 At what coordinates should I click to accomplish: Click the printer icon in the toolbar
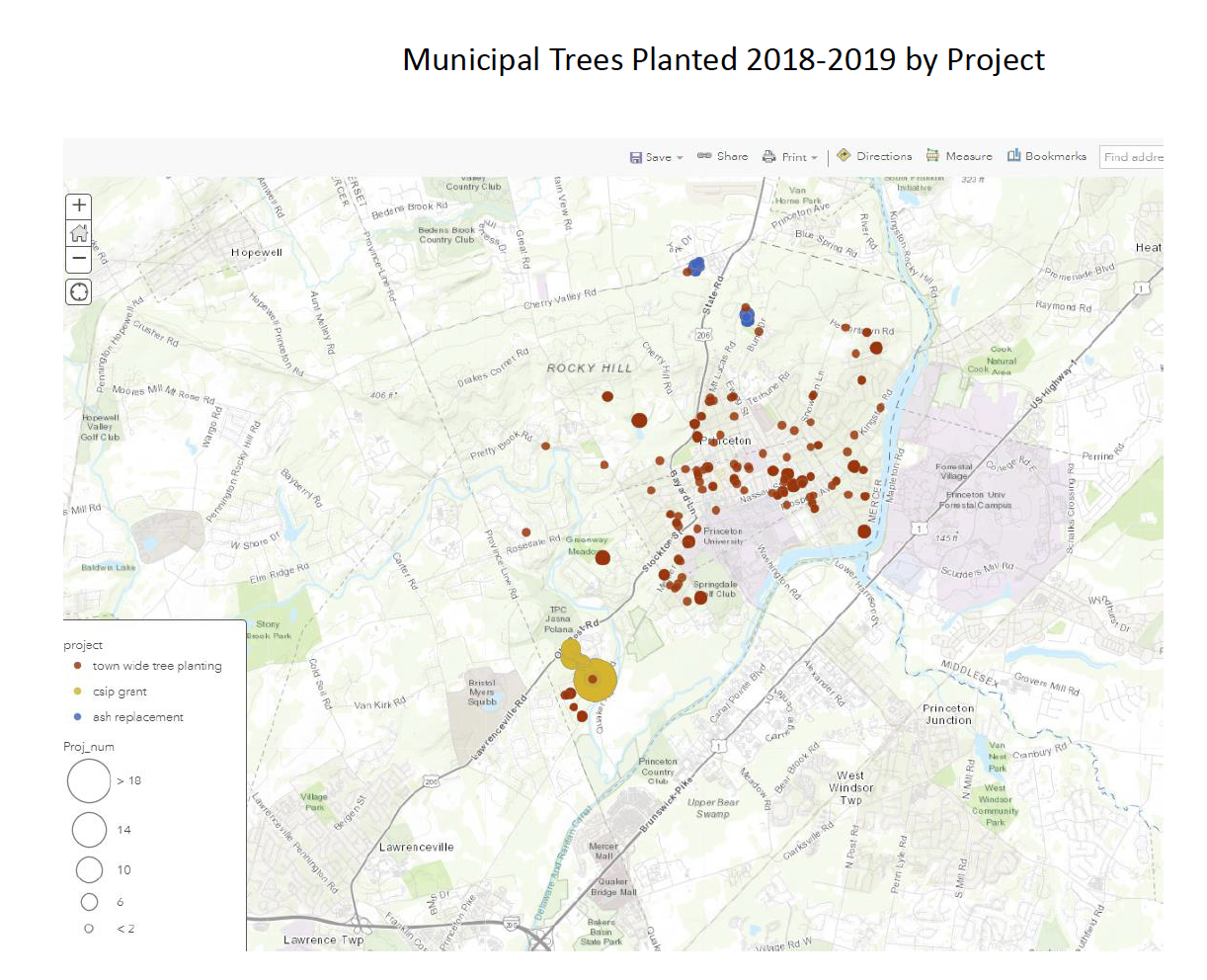click(x=768, y=157)
